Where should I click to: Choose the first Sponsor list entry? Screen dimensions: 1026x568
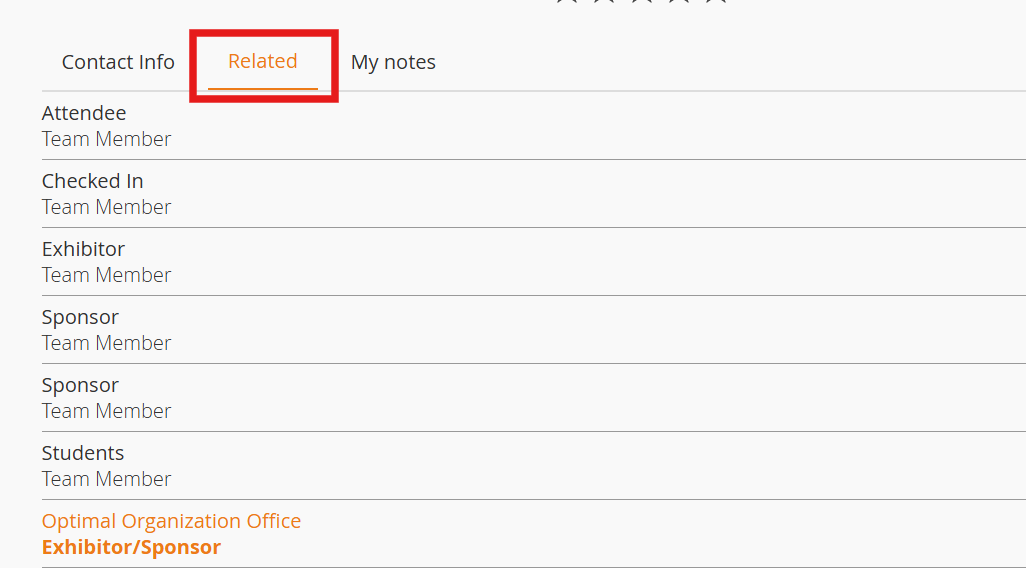click(x=80, y=317)
